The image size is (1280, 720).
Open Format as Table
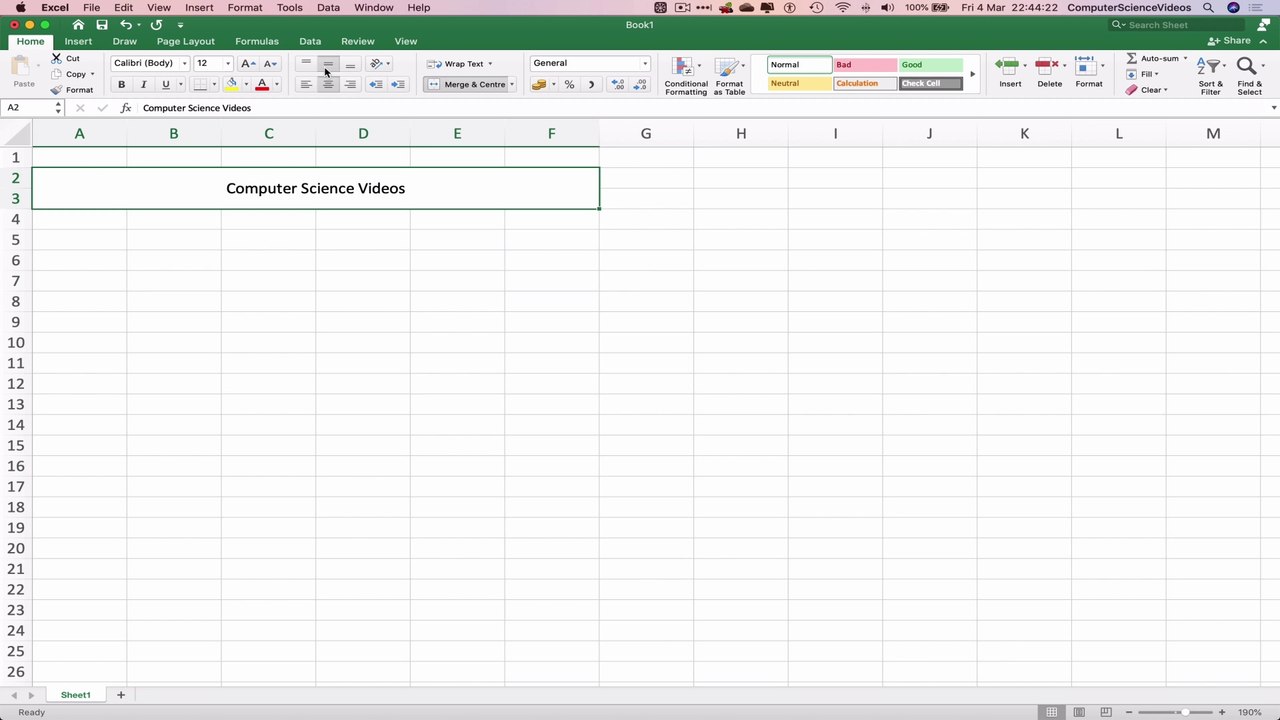[x=729, y=76]
